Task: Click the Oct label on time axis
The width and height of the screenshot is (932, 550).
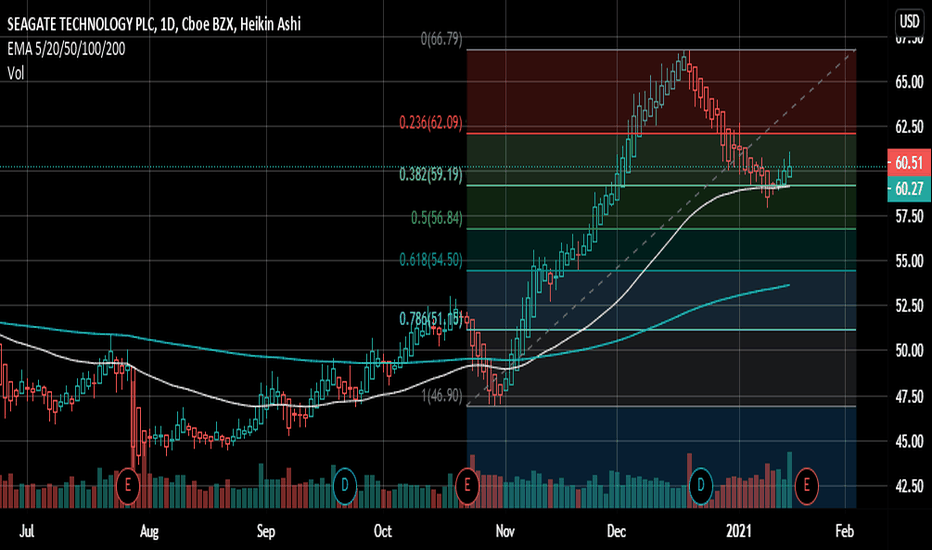Action: click(x=382, y=531)
